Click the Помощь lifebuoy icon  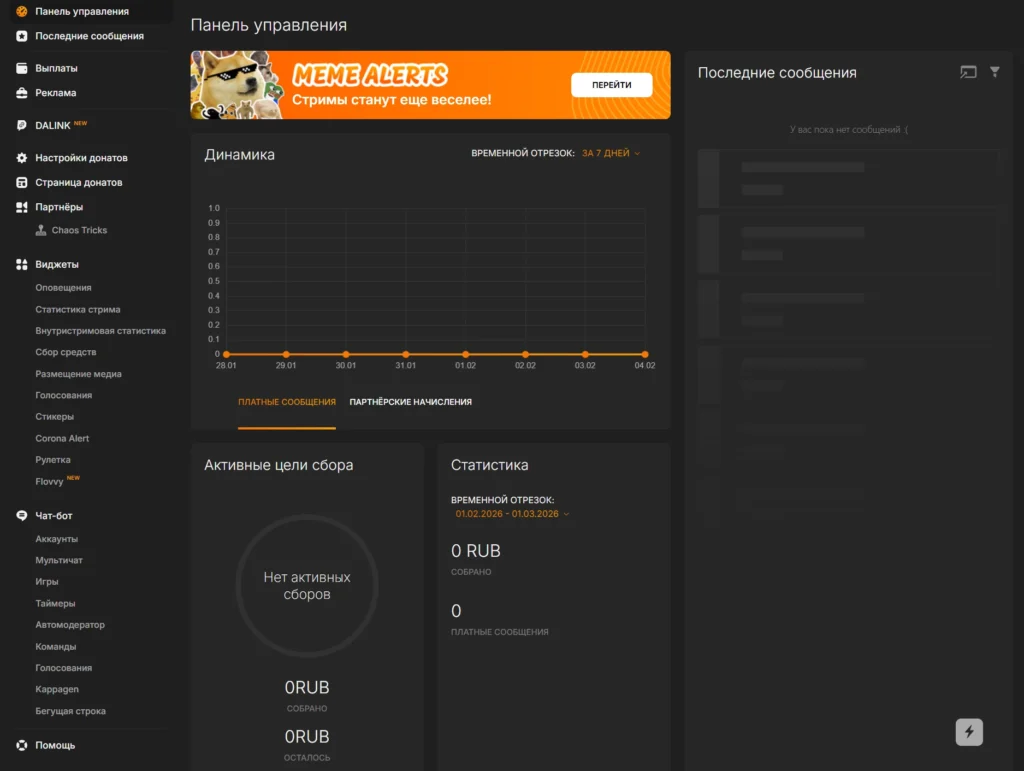click(x=22, y=745)
